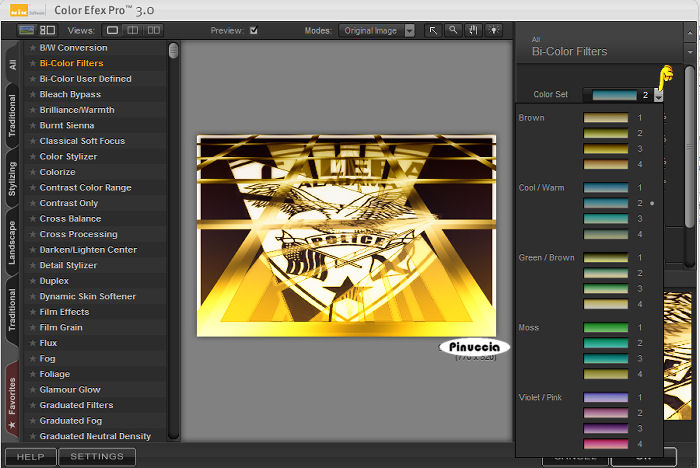Select the Detail Stylizer filter
This screenshot has height=468, width=700.
[68, 265]
